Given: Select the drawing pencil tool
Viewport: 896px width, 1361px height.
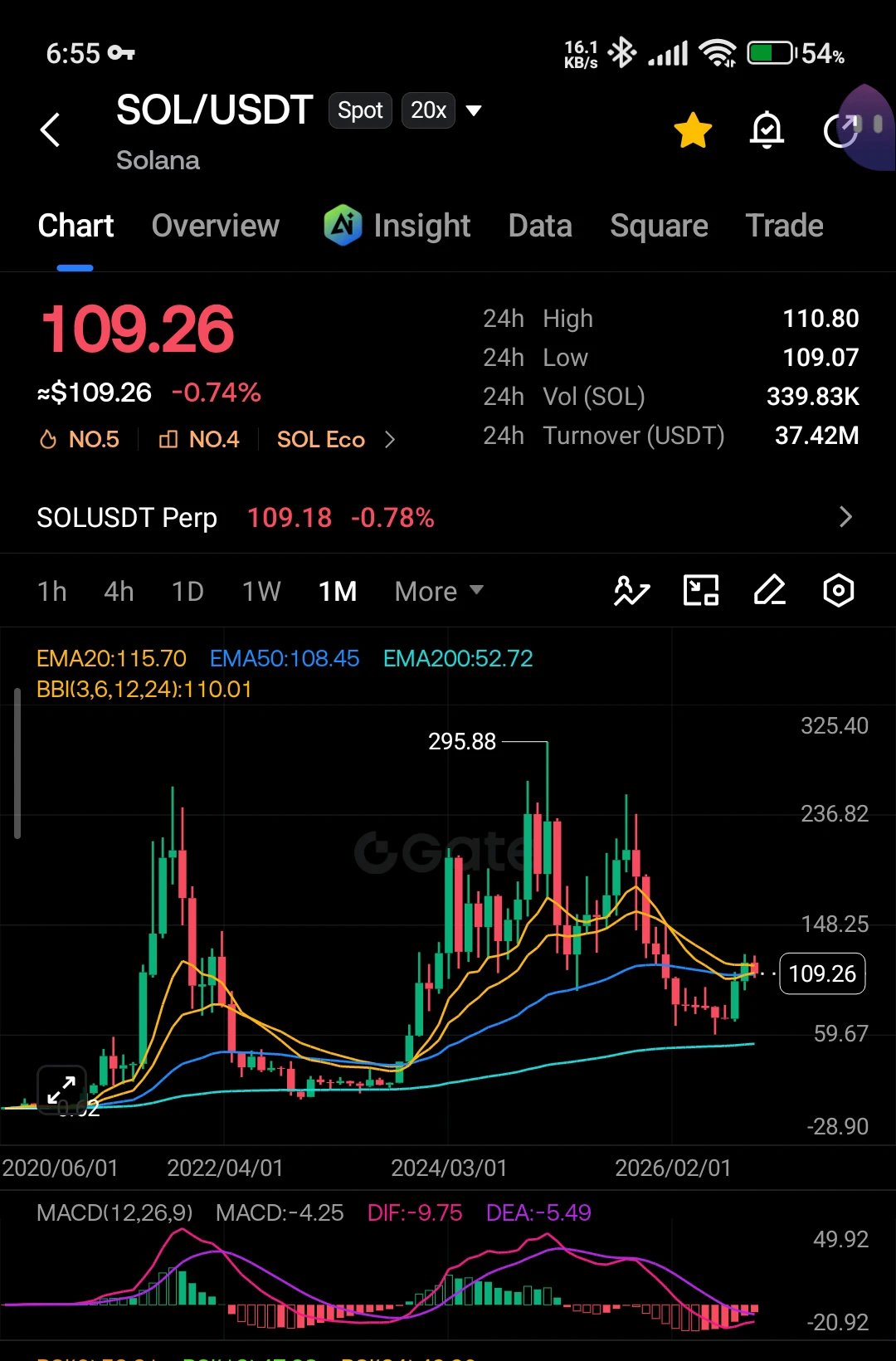Looking at the screenshot, I should click(x=770, y=591).
